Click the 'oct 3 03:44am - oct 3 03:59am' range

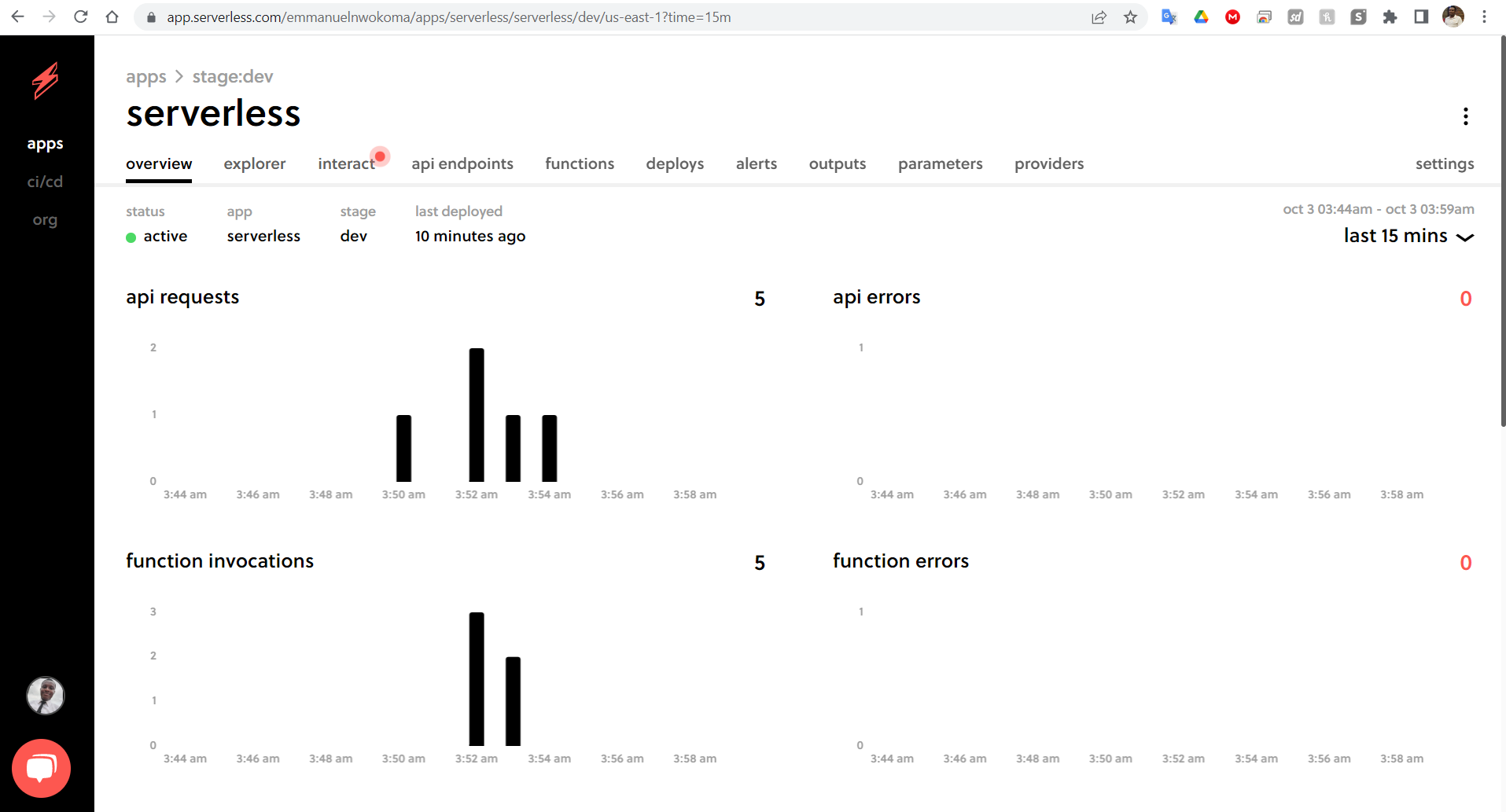tap(1379, 209)
